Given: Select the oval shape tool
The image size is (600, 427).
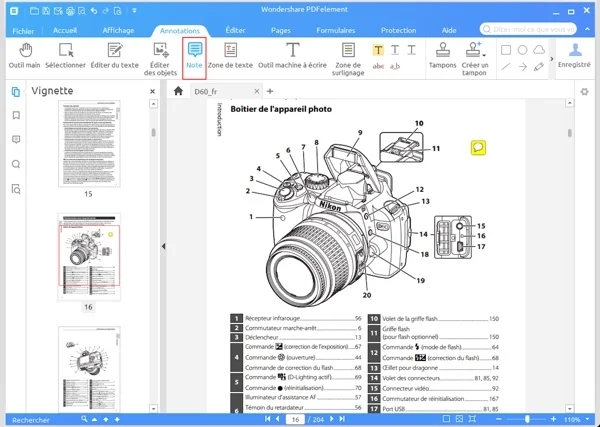Looking at the screenshot, I should pos(522,50).
